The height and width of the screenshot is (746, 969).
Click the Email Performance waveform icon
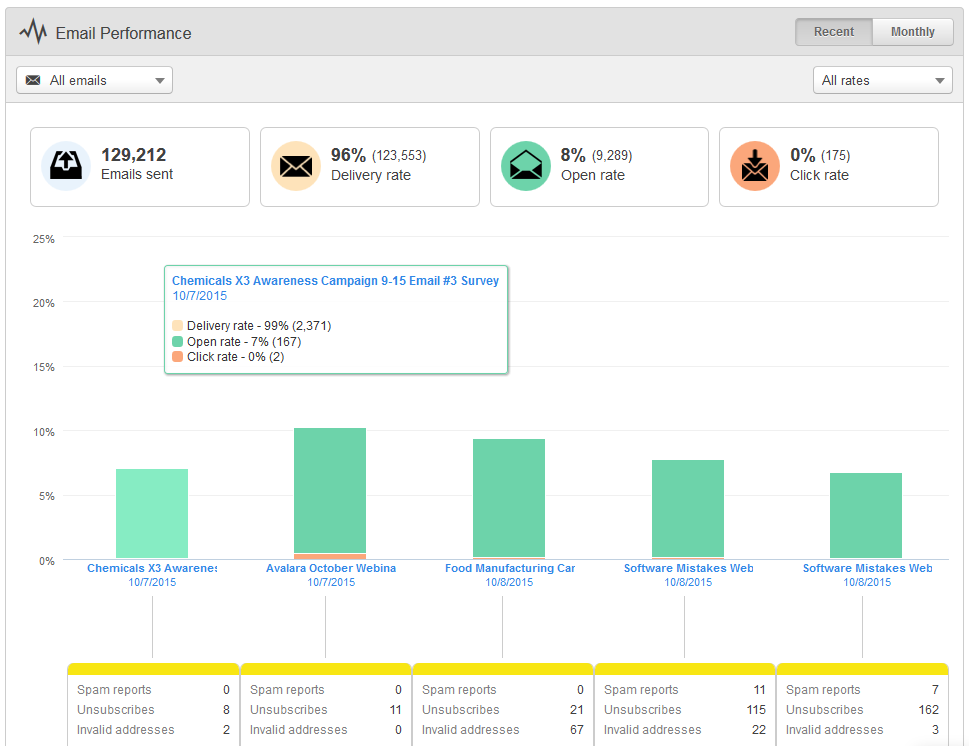tap(34, 31)
